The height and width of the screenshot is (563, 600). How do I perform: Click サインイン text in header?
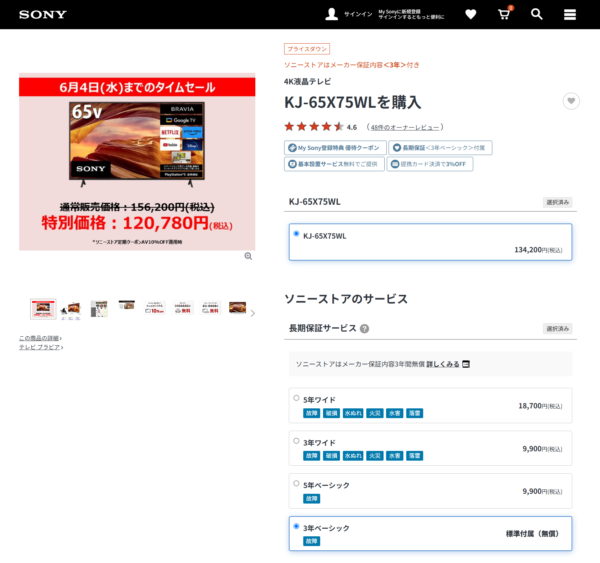pos(358,15)
